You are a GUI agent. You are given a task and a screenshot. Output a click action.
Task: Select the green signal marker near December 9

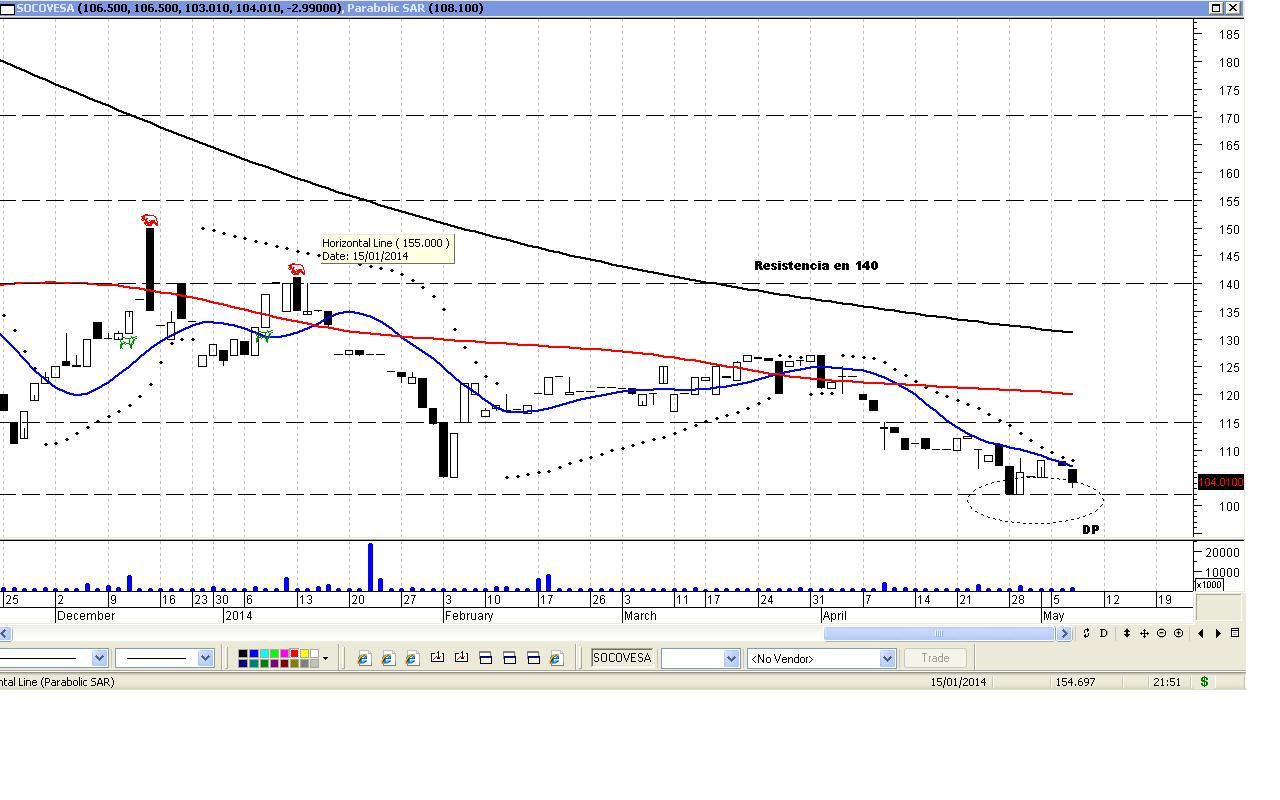(128, 342)
